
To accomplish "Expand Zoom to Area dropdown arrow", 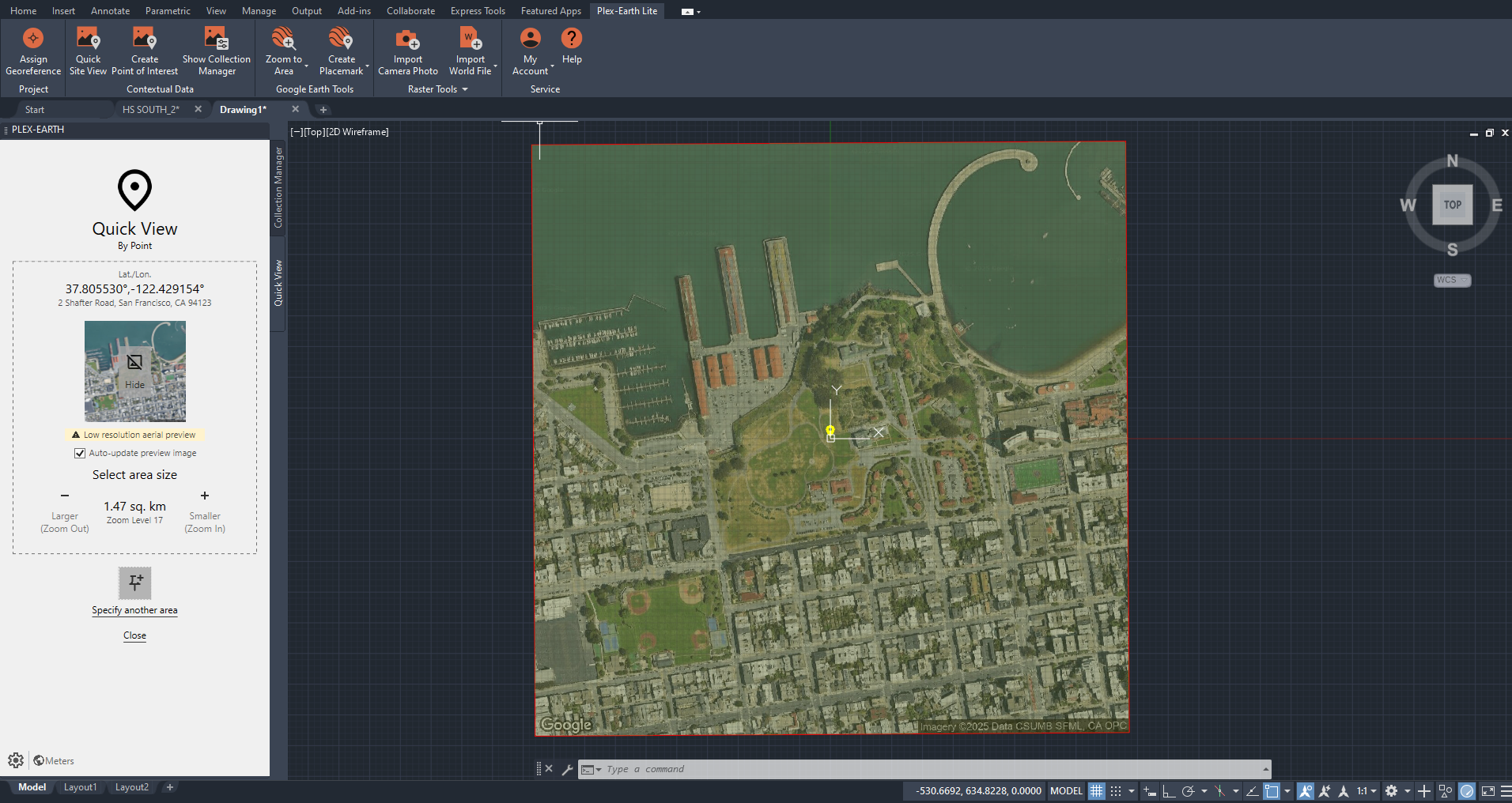I will click(306, 66).
